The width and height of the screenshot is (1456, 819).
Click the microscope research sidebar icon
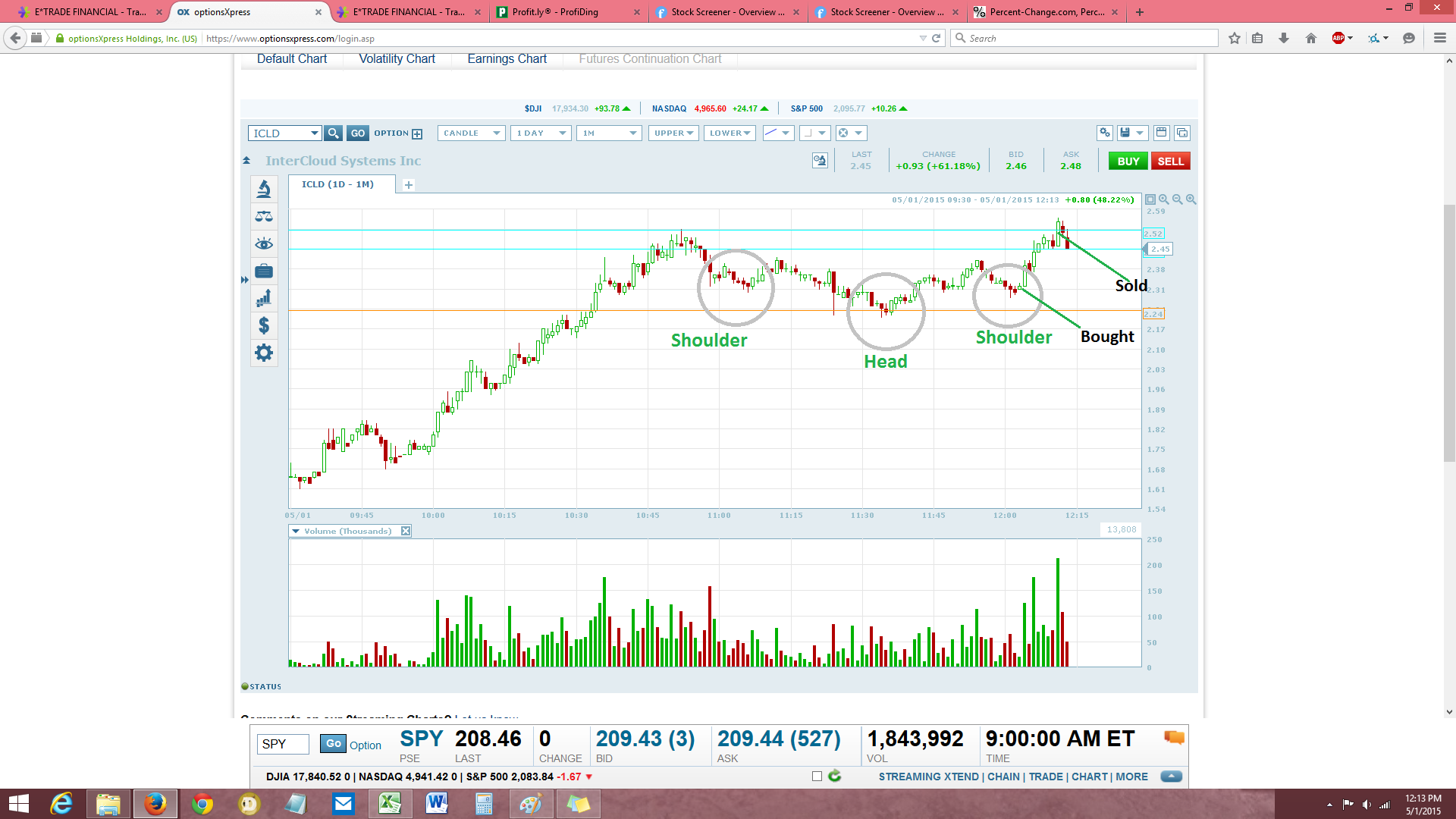[x=264, y=189]
